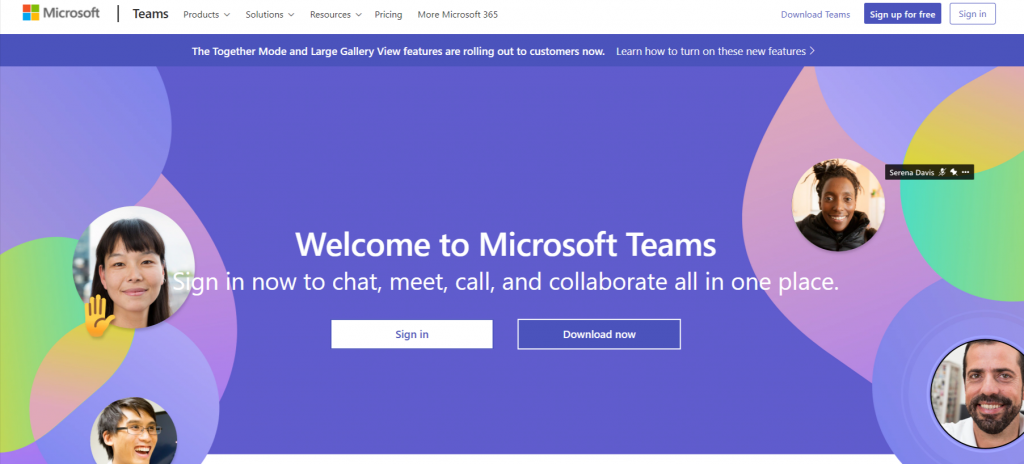Open Learn how to turn on these new features

(711, 51)
